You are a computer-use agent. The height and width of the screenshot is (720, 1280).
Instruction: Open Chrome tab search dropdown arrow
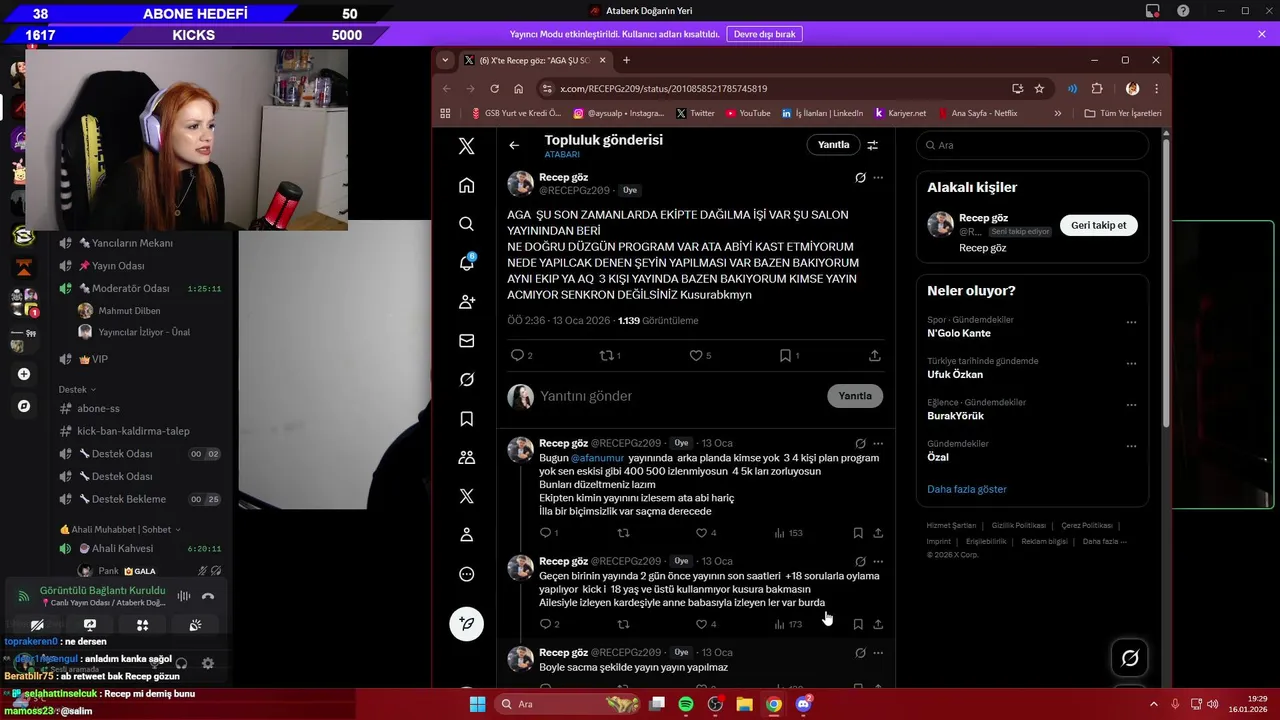445,60
